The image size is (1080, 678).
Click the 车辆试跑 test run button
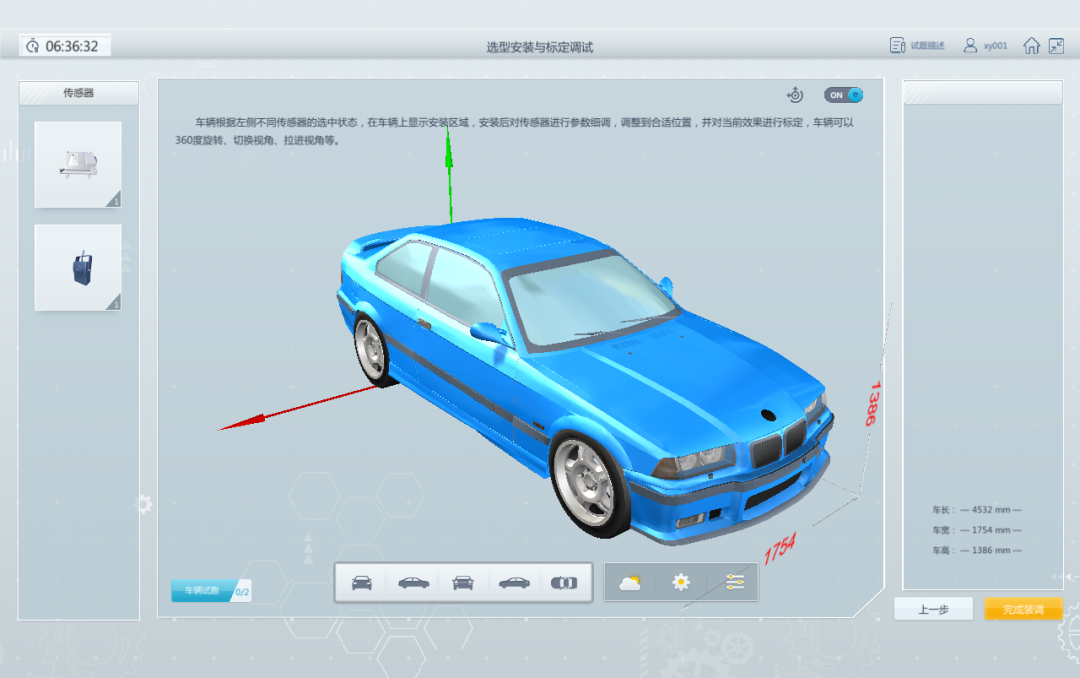pyautogui.click(x=202, y=590)
